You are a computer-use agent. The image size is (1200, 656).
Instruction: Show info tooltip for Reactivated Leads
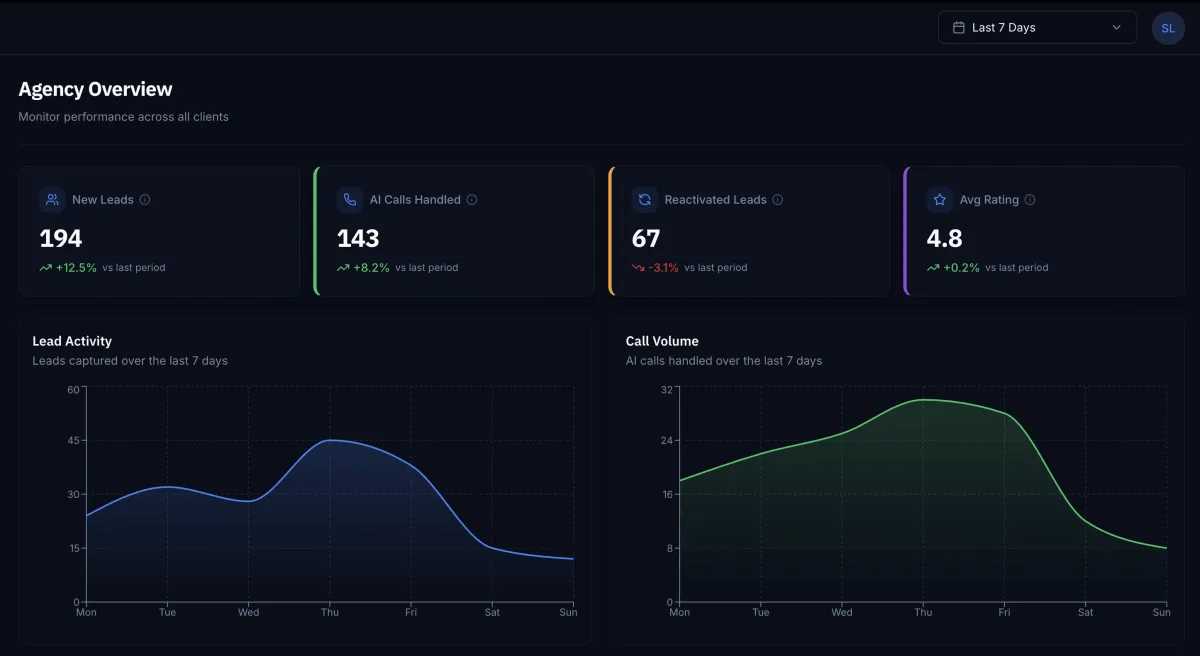click(778, 200)
